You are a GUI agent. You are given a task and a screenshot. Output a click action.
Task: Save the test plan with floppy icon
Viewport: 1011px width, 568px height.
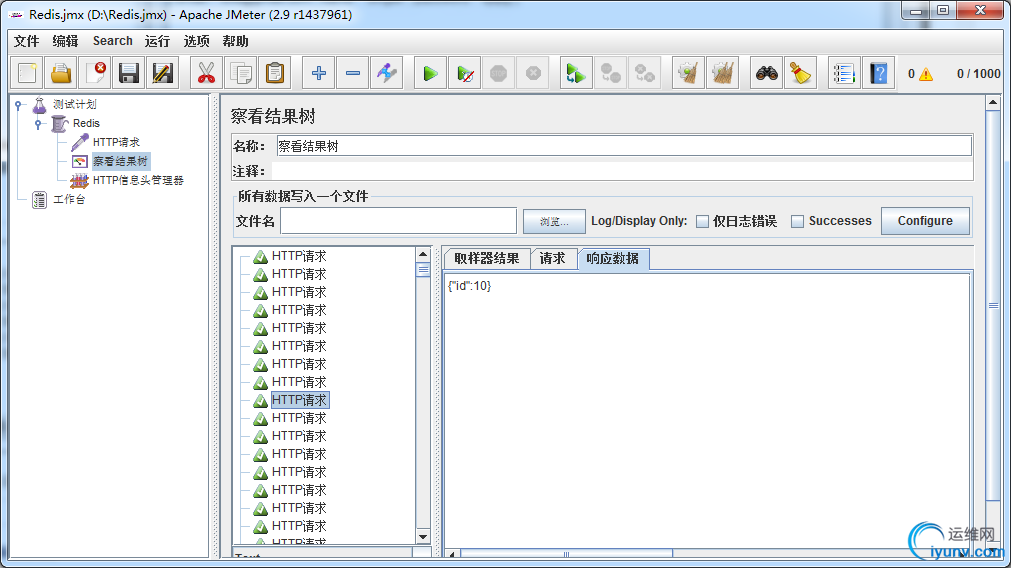pos(129,73)
